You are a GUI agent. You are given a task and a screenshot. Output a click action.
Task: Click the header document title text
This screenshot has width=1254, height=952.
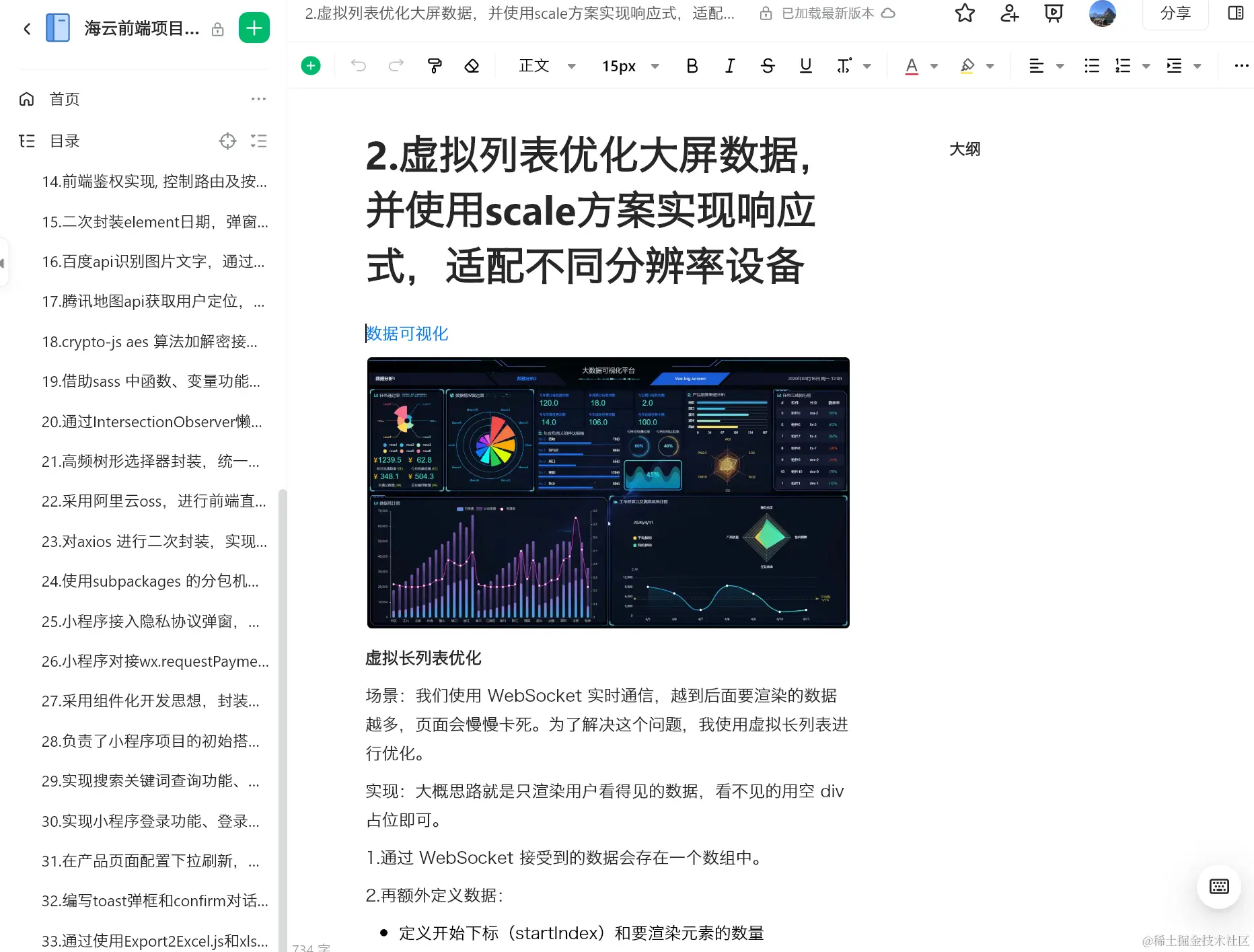[519, 13]
